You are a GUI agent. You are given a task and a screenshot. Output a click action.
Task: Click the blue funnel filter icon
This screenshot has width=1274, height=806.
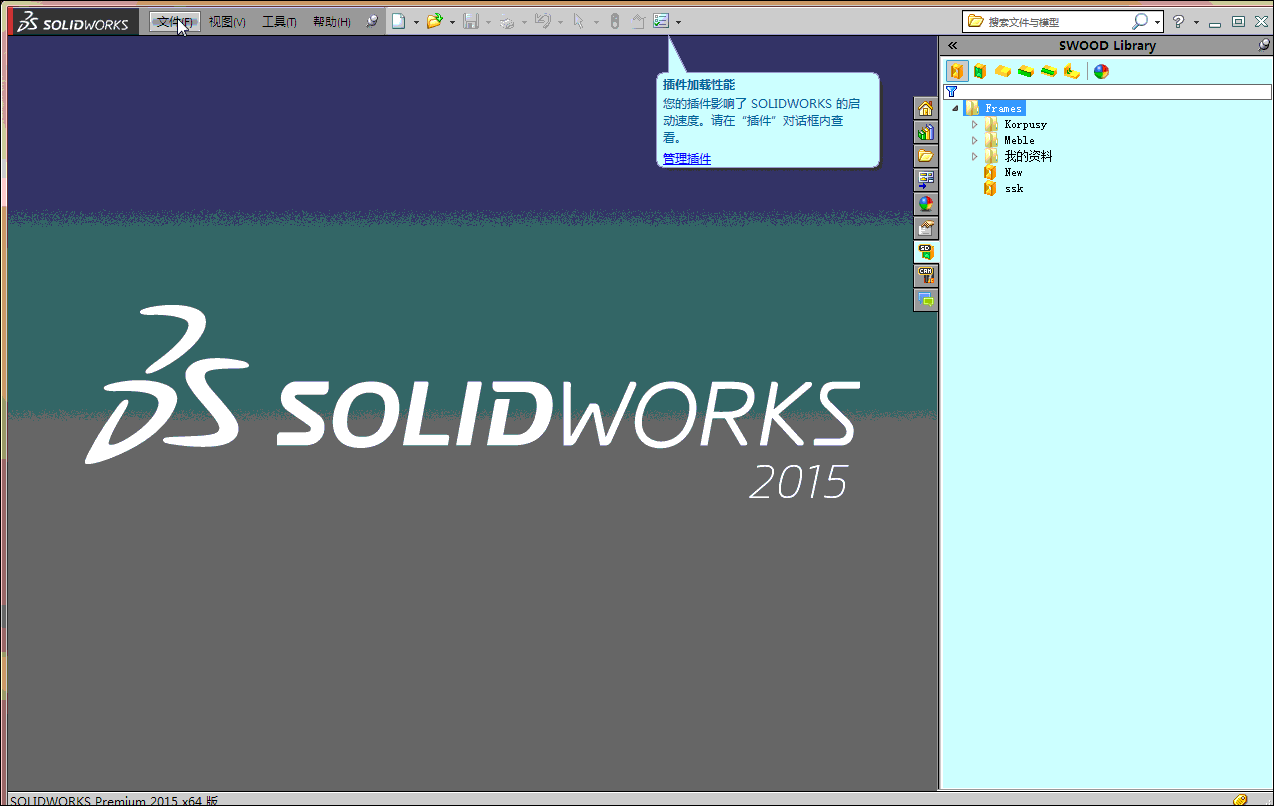951,92
